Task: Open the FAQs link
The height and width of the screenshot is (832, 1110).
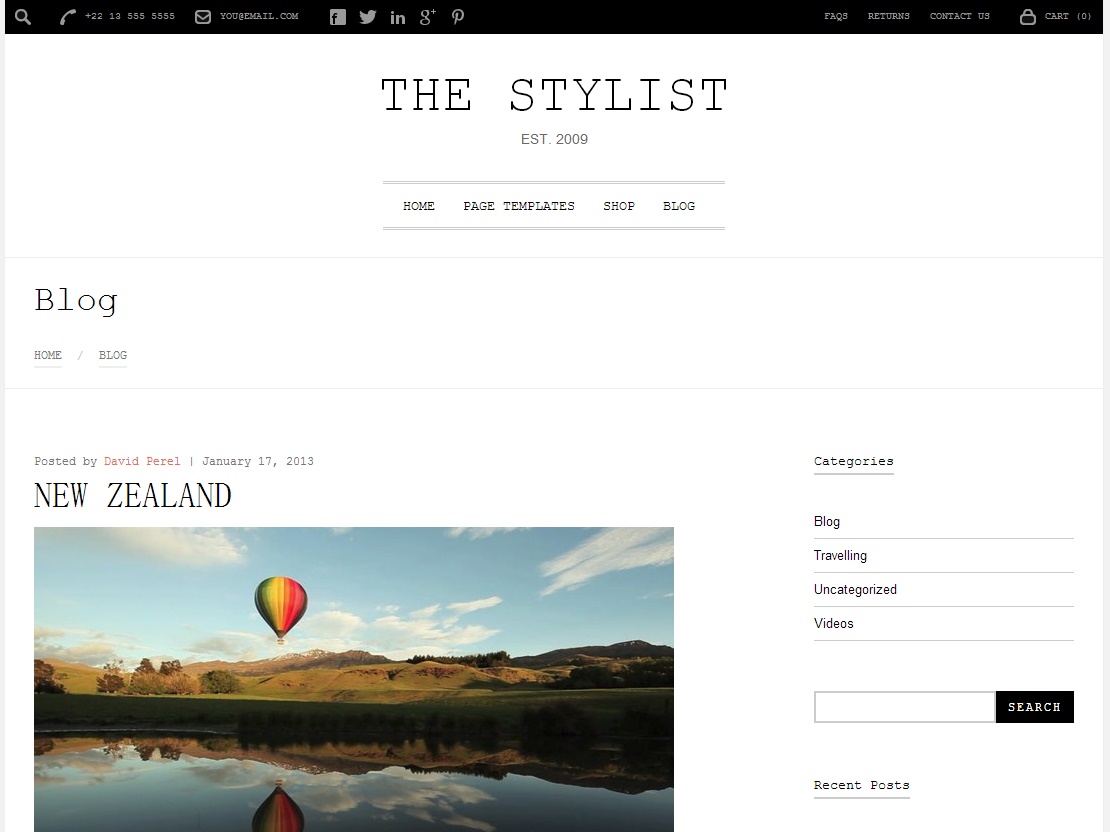Action: (835, 16)
